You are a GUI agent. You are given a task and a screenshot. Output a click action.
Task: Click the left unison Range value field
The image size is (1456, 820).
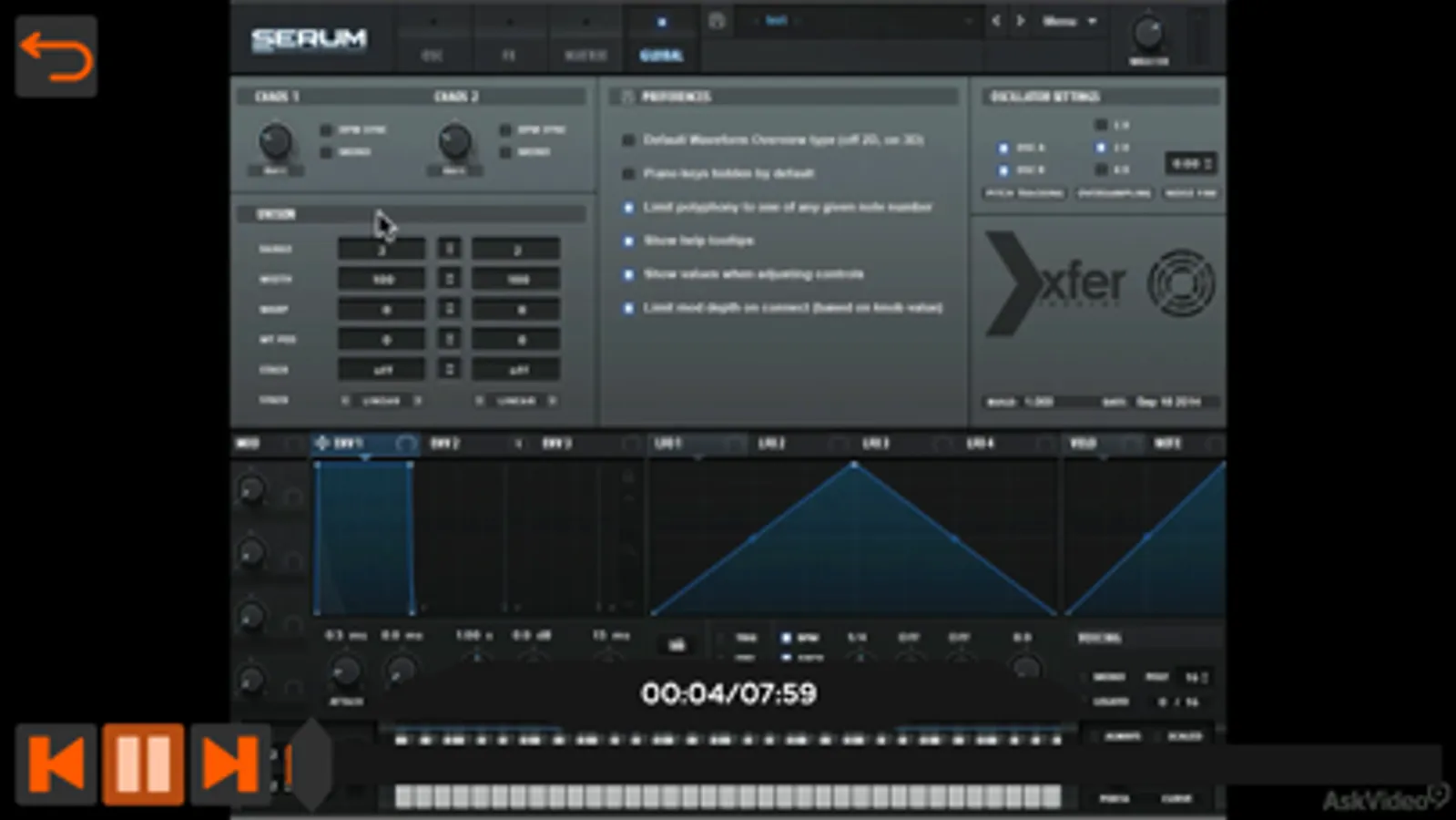[382, 249]
